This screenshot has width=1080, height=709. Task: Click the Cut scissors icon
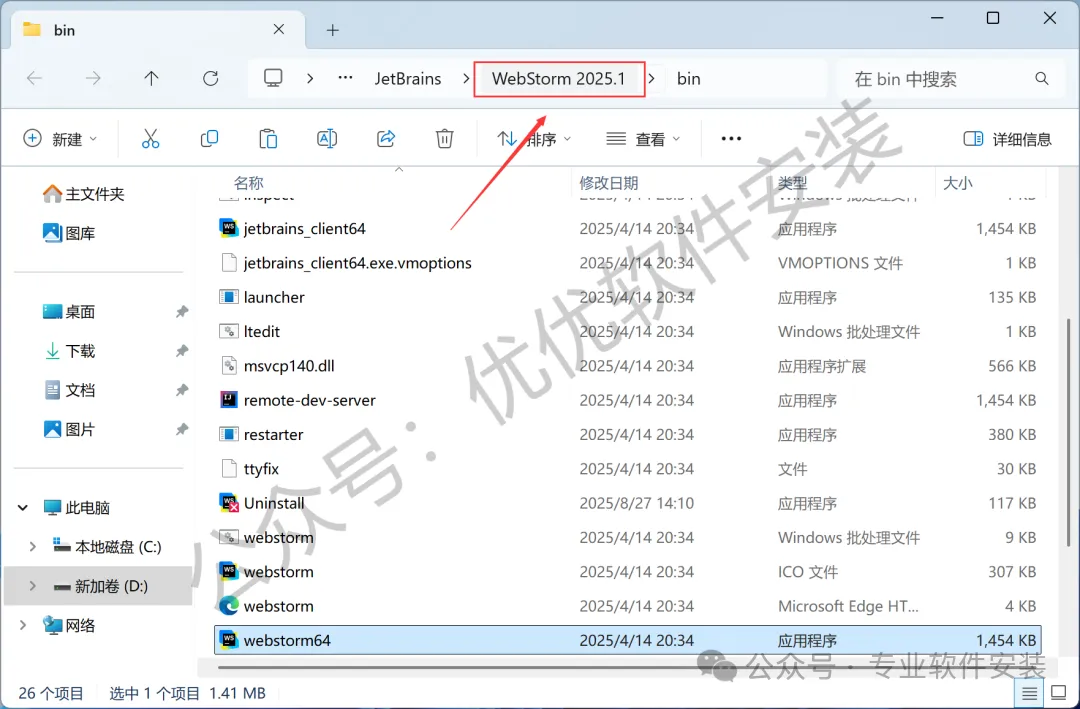tap(150, 138)
